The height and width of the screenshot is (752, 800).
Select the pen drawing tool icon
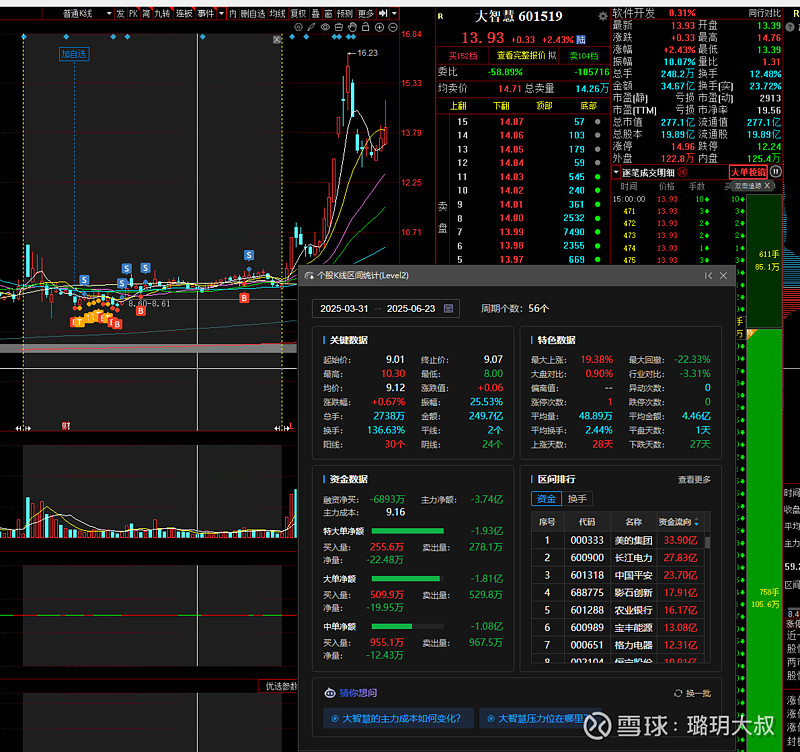click(x=311, y=28)
